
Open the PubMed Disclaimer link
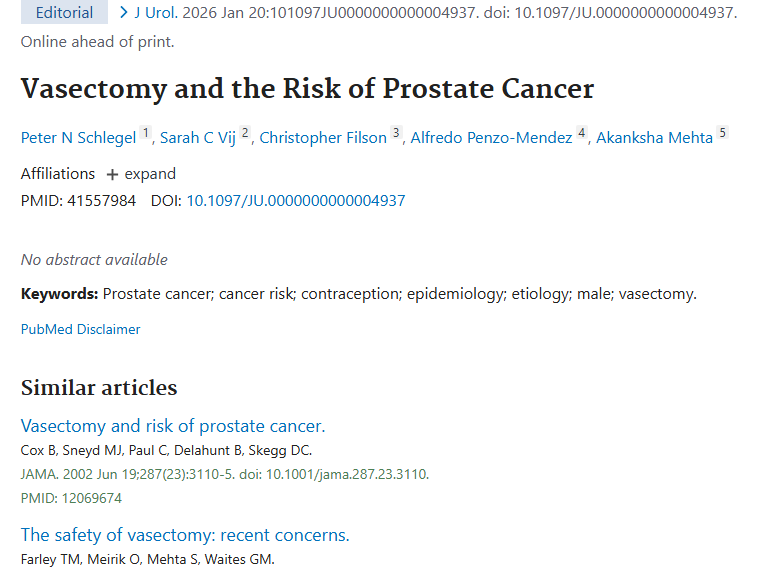click(x=80, y=329)
